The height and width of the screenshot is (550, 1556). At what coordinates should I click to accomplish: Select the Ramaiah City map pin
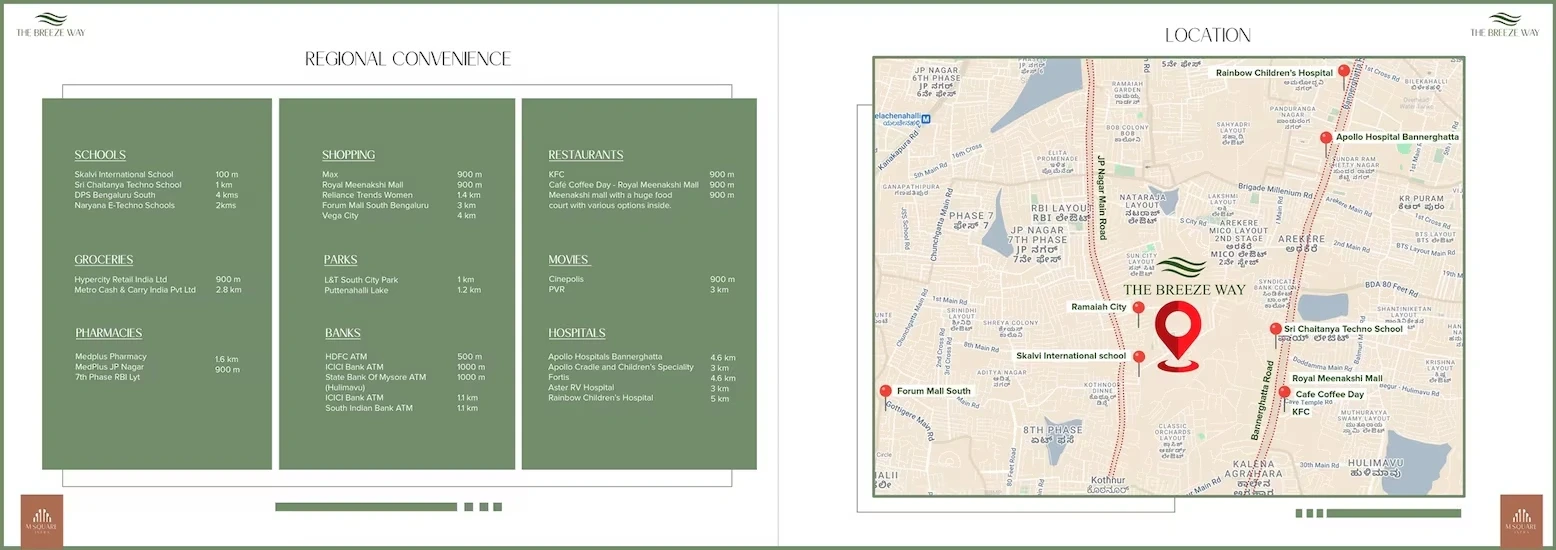point(1138,309)
